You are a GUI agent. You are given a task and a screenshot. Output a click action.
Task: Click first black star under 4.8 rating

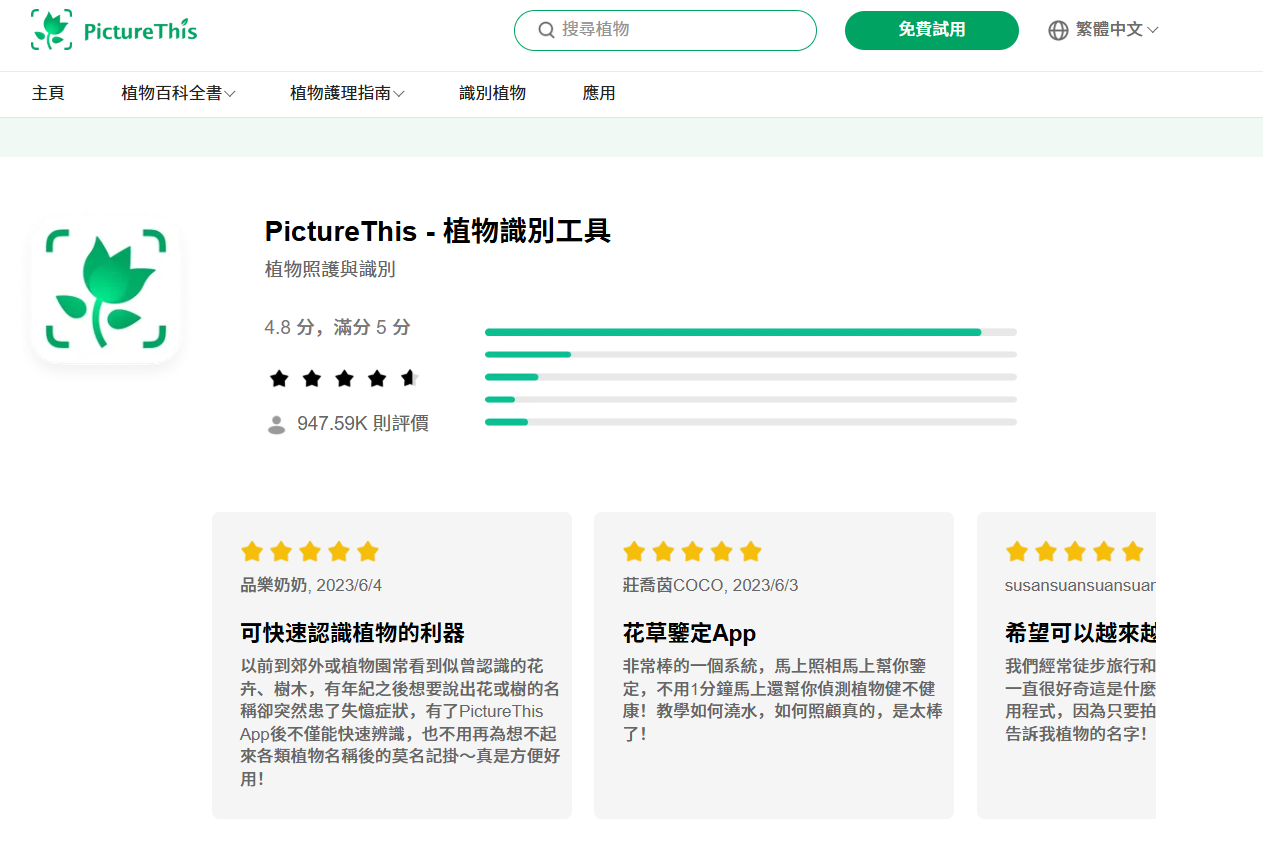pyautogui.click(x=279, y=378)
